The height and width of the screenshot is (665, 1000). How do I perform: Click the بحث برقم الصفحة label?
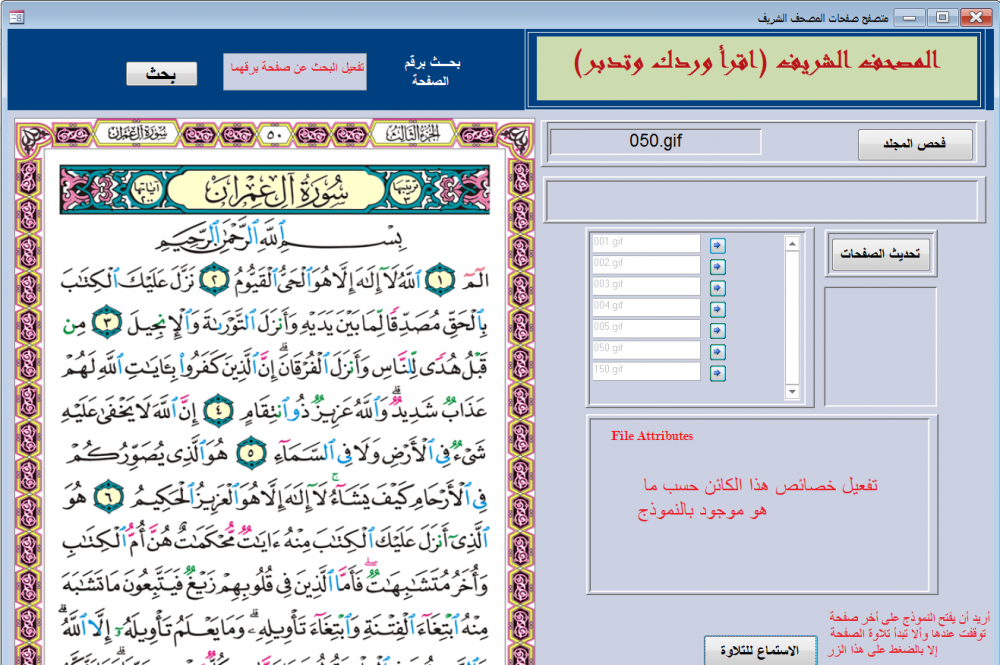[432, 71]
